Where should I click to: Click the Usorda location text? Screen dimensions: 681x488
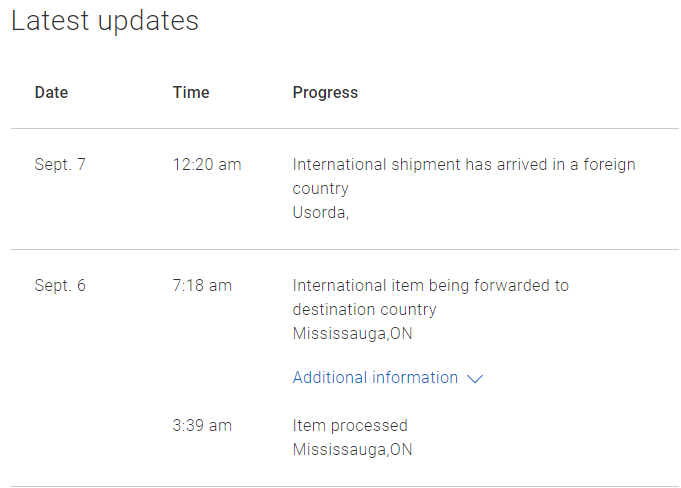pyautogui.click(x=320, y=213)
